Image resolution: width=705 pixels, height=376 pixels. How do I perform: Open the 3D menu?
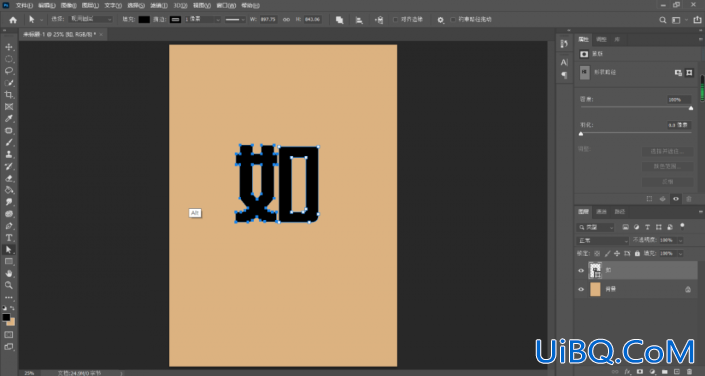[180, 6]
